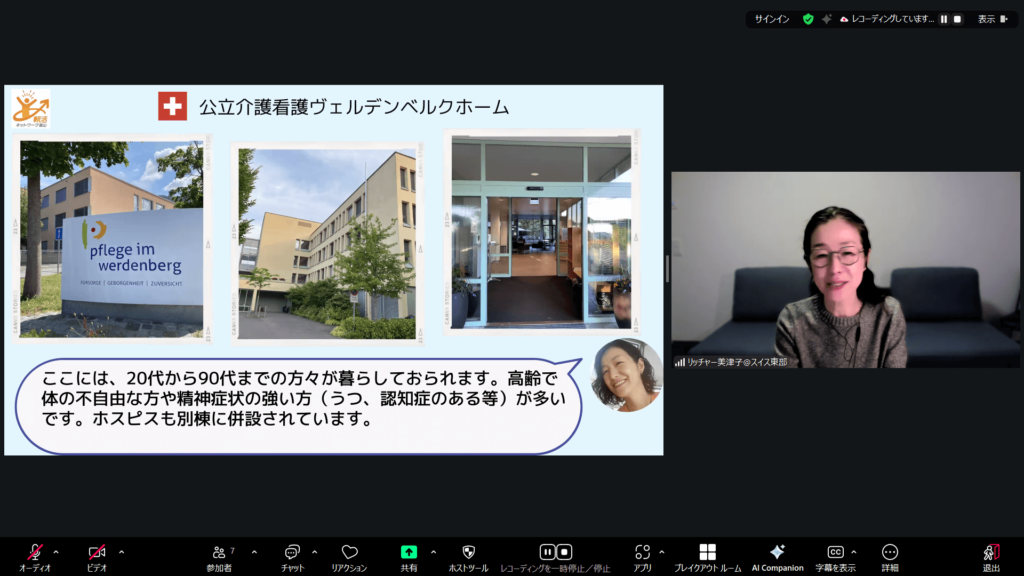Click the reactions heart icon

click(349, 552)
